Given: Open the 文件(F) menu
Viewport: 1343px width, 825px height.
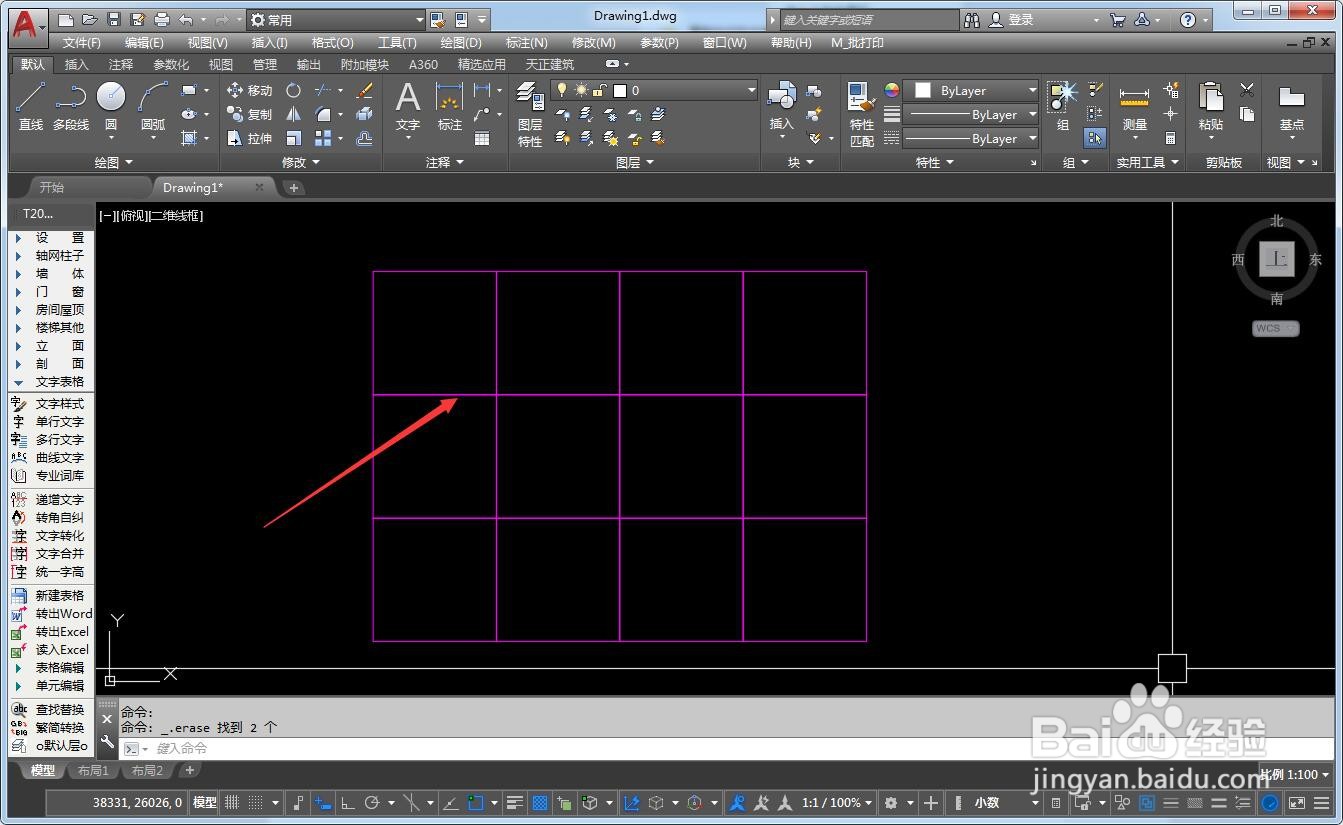Looking at the screenshot, I should pos(81,42).
